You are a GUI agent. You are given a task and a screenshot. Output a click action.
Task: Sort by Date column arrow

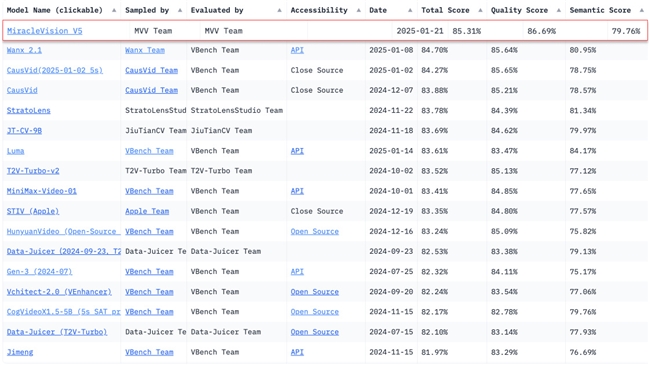410,10
